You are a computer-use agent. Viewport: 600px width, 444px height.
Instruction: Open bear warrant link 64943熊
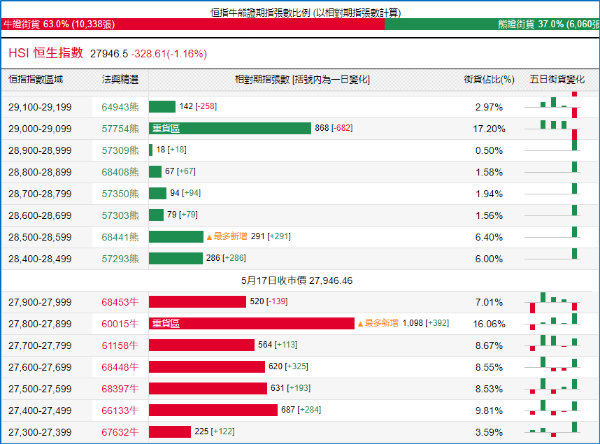120,107
